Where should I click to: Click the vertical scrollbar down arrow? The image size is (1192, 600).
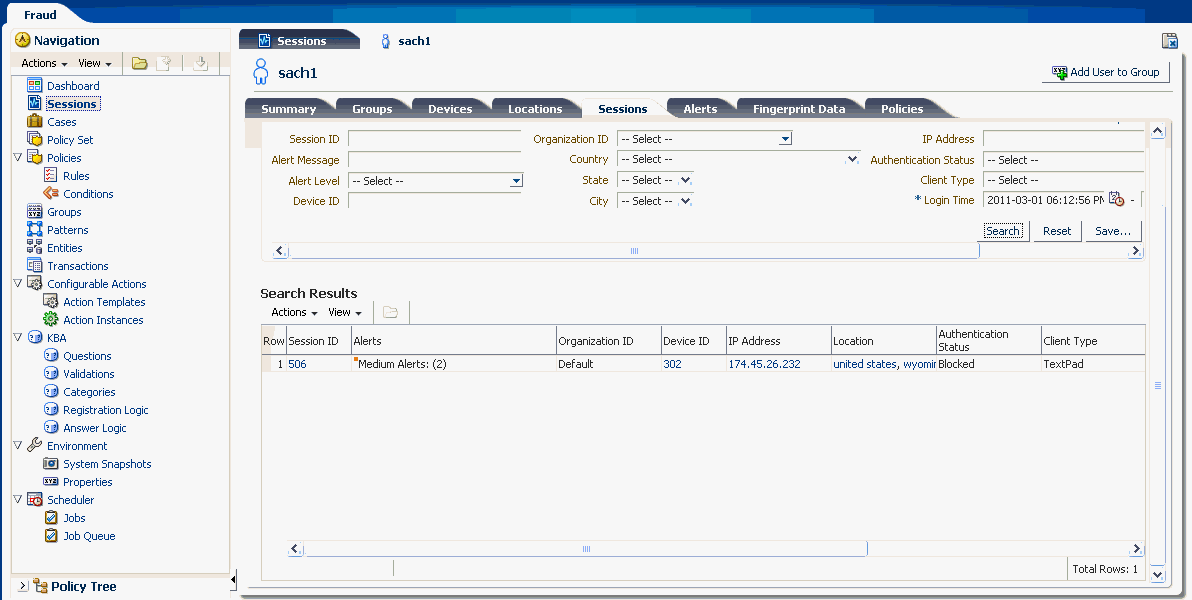1157,575
